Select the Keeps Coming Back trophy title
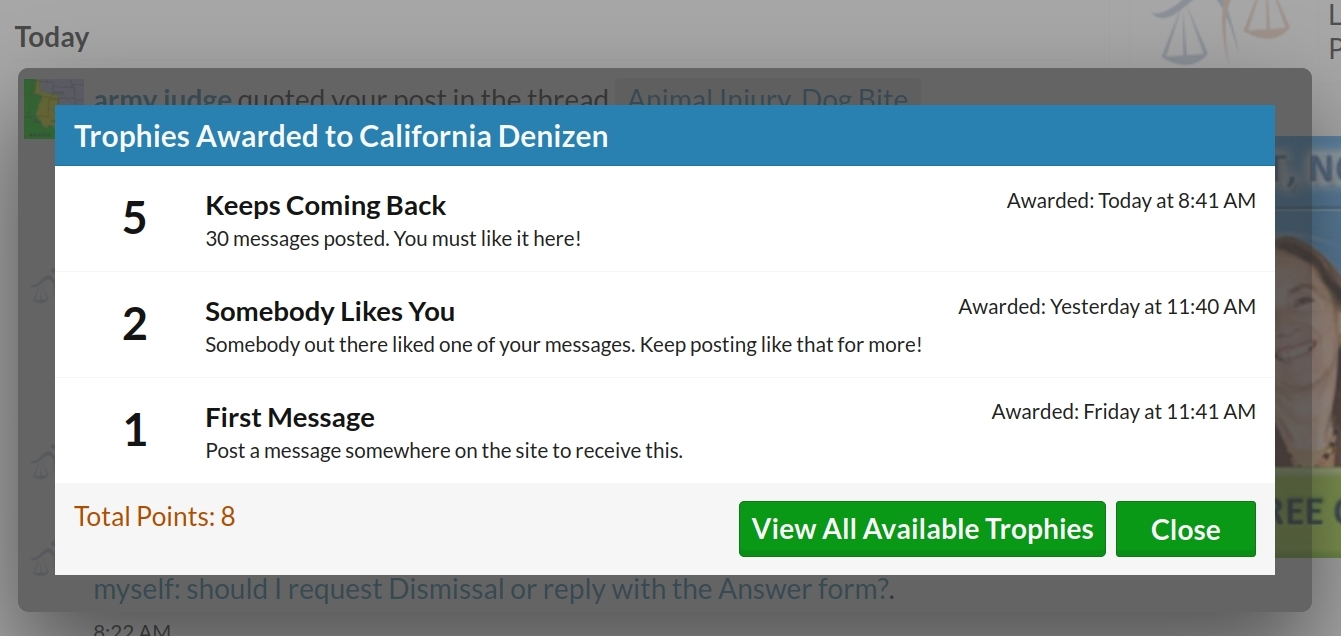Screen dimensions: 1341x636 326,206
